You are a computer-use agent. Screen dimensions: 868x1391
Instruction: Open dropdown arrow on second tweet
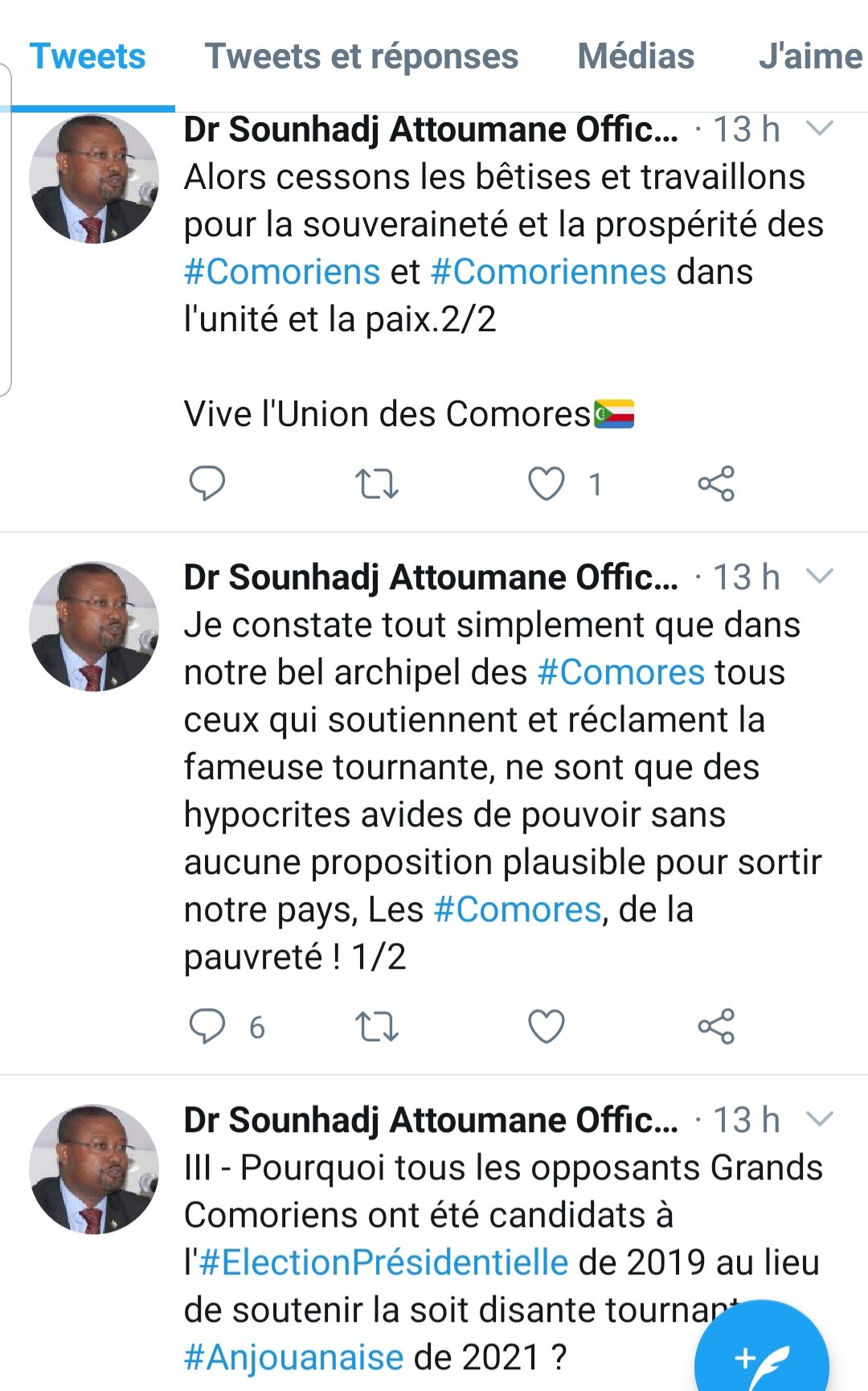coord(819,577)
